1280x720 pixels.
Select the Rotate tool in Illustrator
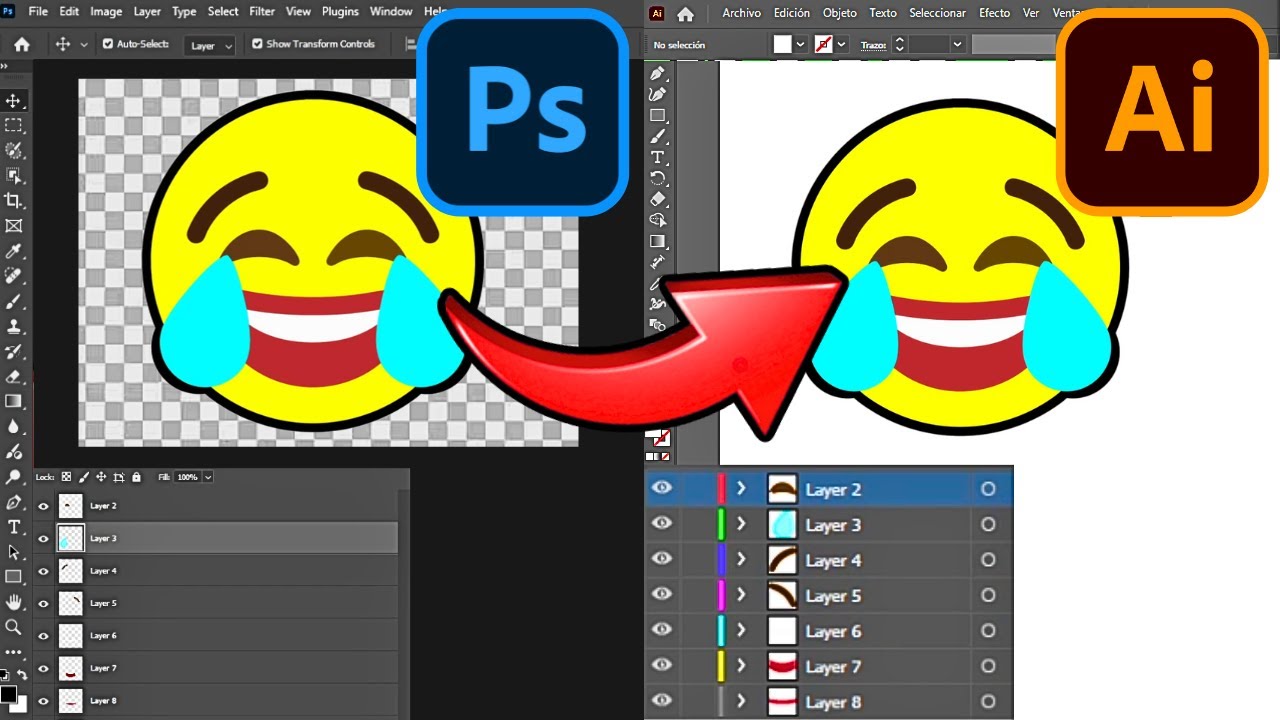tap(657, 179)
